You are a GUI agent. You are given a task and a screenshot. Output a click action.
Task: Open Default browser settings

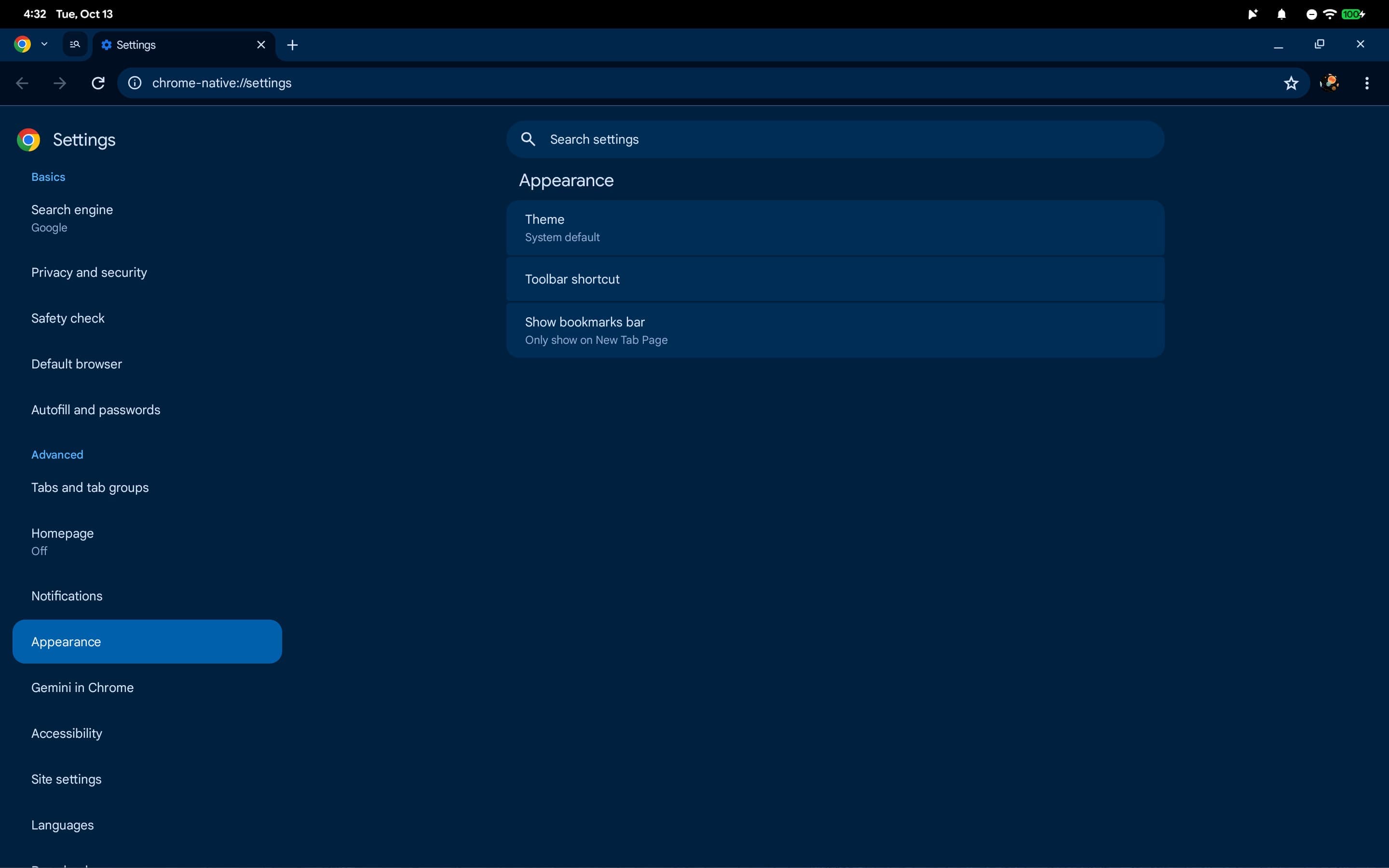(147, 364)
